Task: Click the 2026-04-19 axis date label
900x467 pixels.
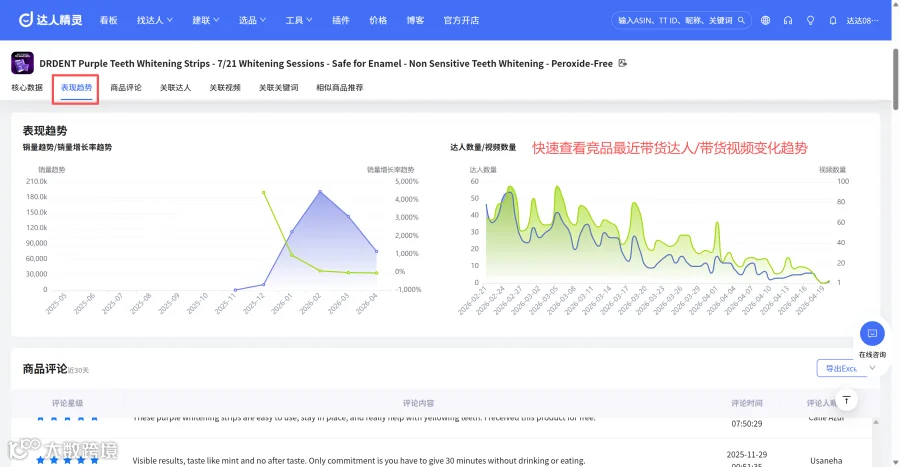Action: click(809, 301)
